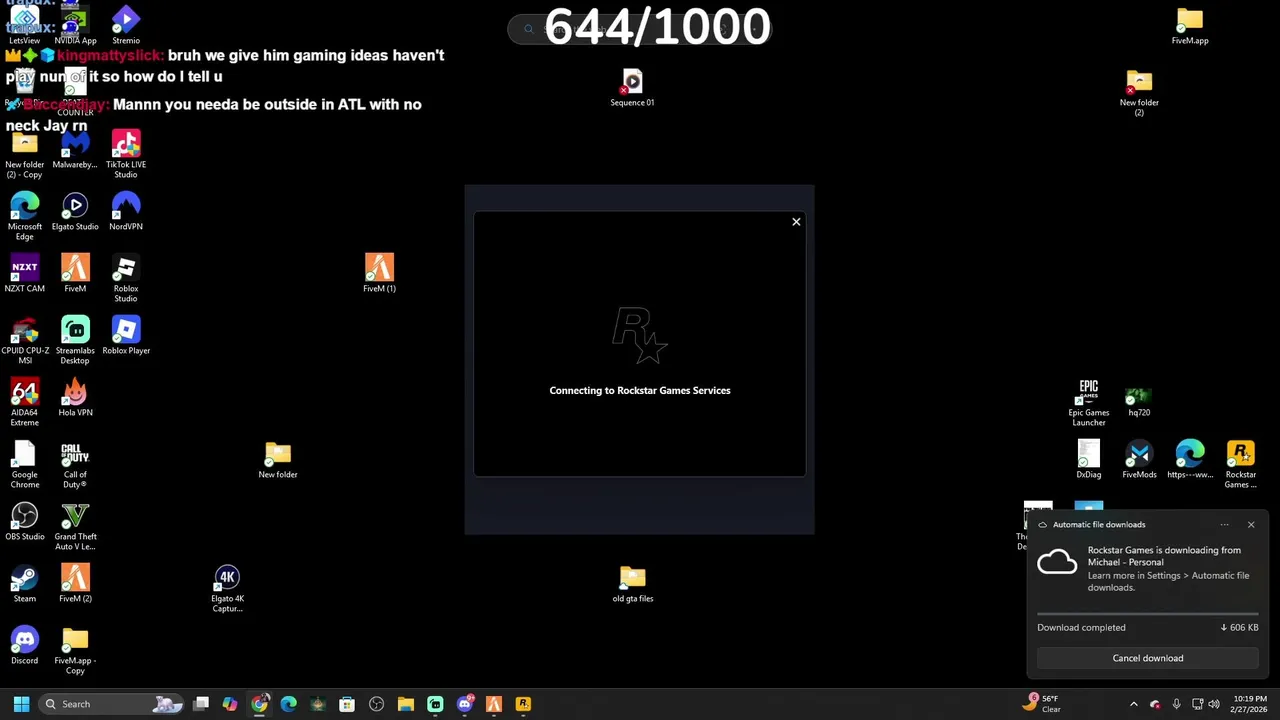Image resolution: width=1280 pixels, height=720 pixels.
Task: Expand the hidden system tray icons chevron
Action: [1133, 704]
